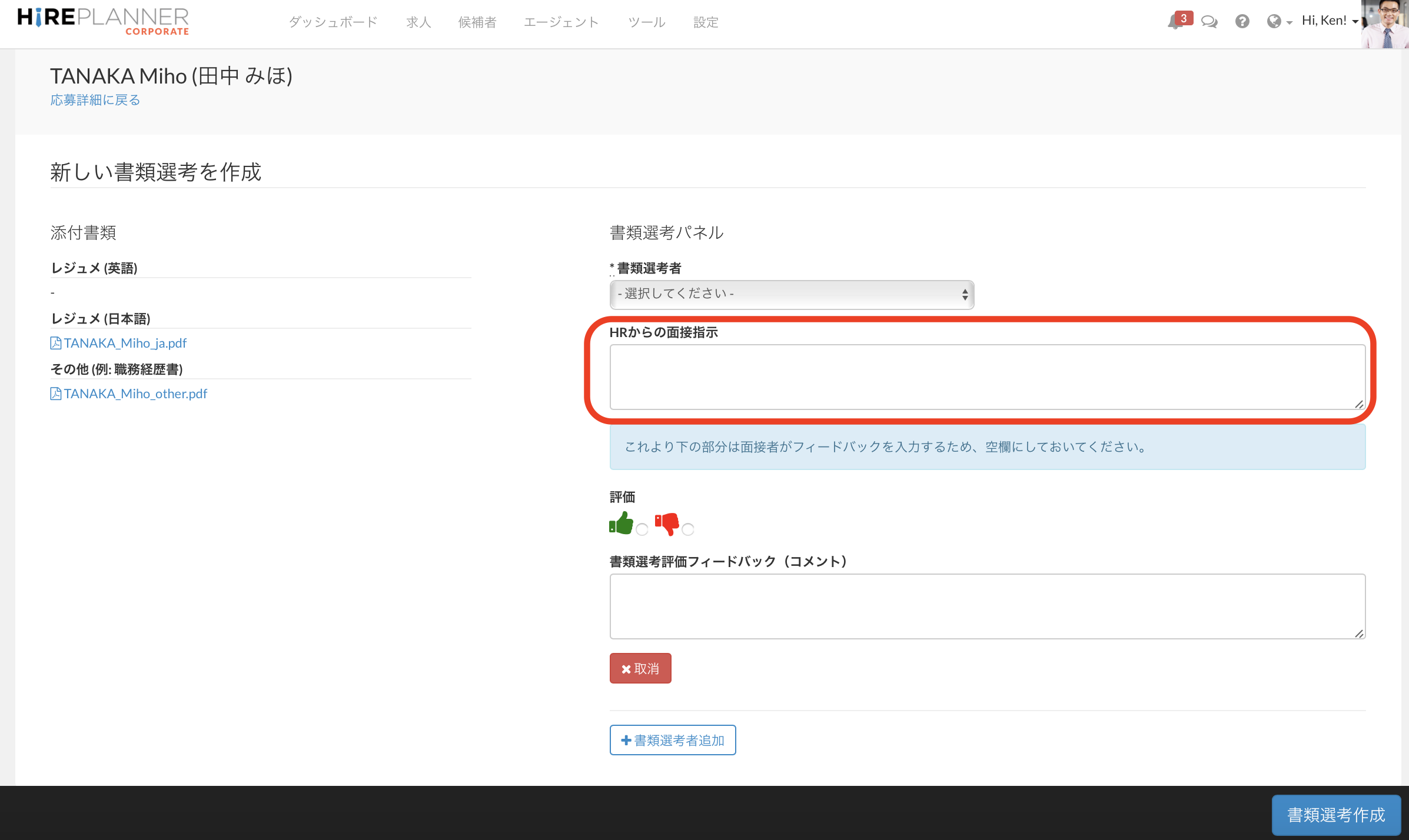Open the 候補者 menu

coord(477,22)
